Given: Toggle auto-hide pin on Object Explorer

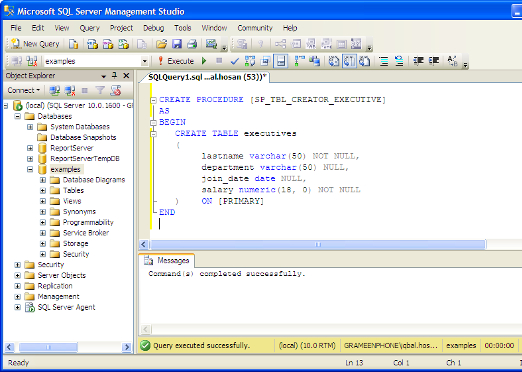Looking at the screenshot, I should tap(114, 76).
